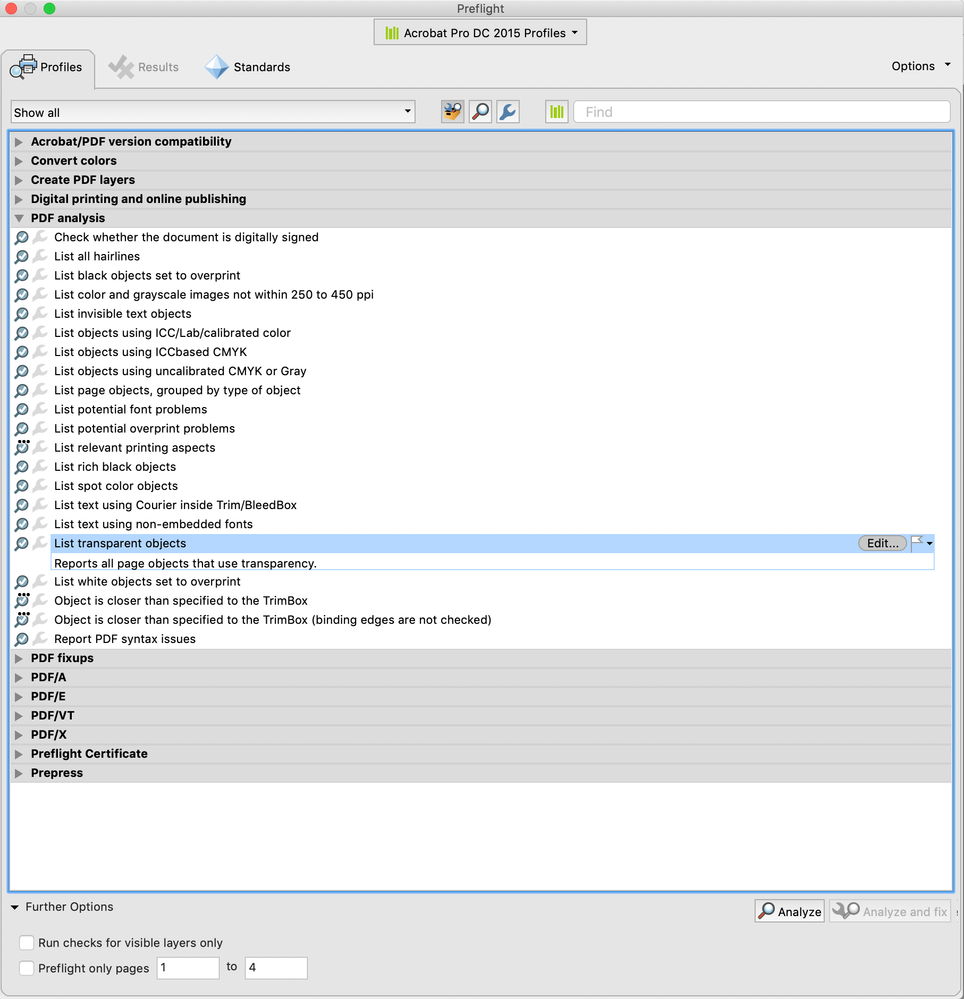Click the Analyze and fix button

pos(890,911)
